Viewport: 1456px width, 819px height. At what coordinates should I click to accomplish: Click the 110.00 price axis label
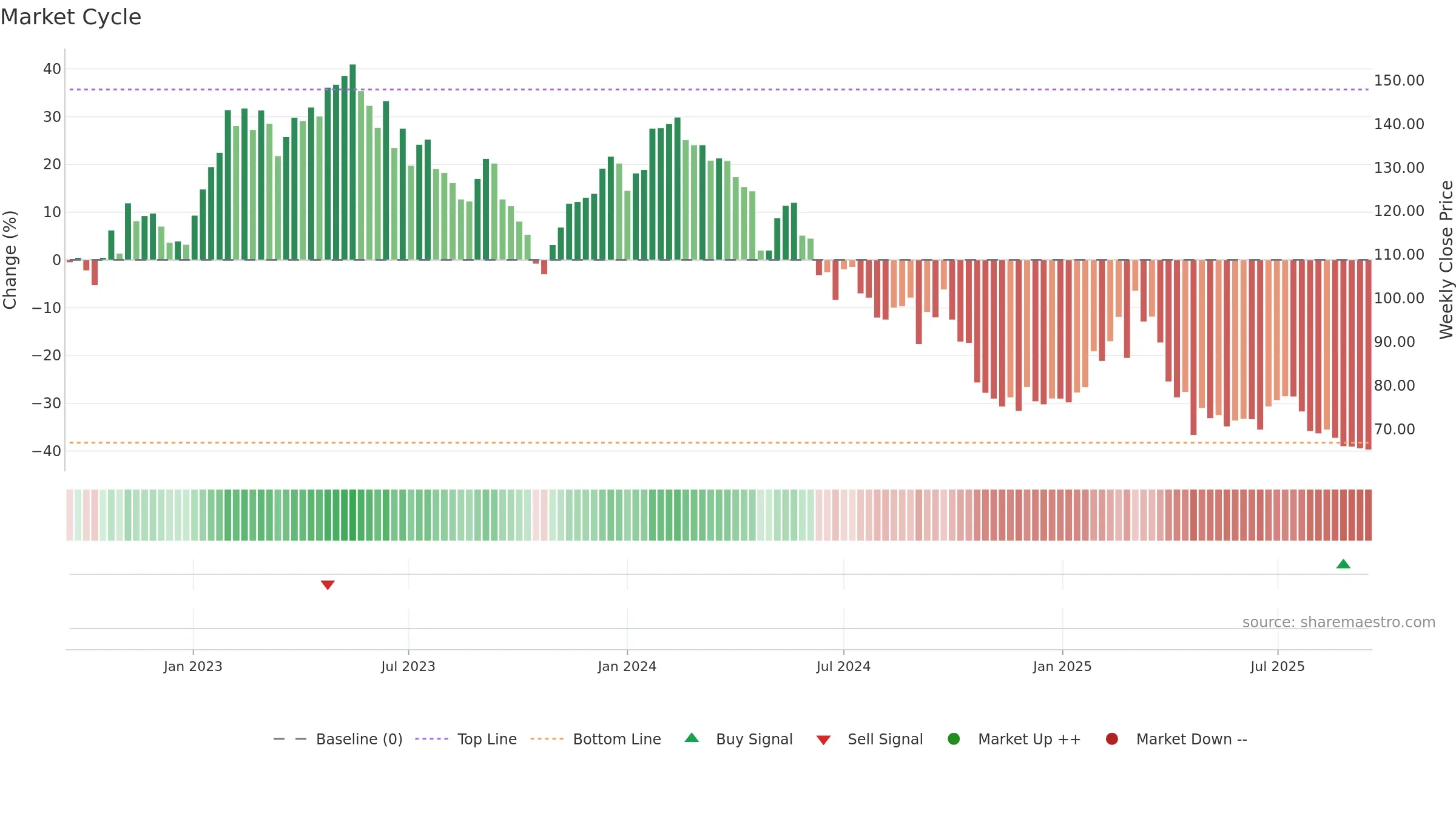click(1399, 254)
